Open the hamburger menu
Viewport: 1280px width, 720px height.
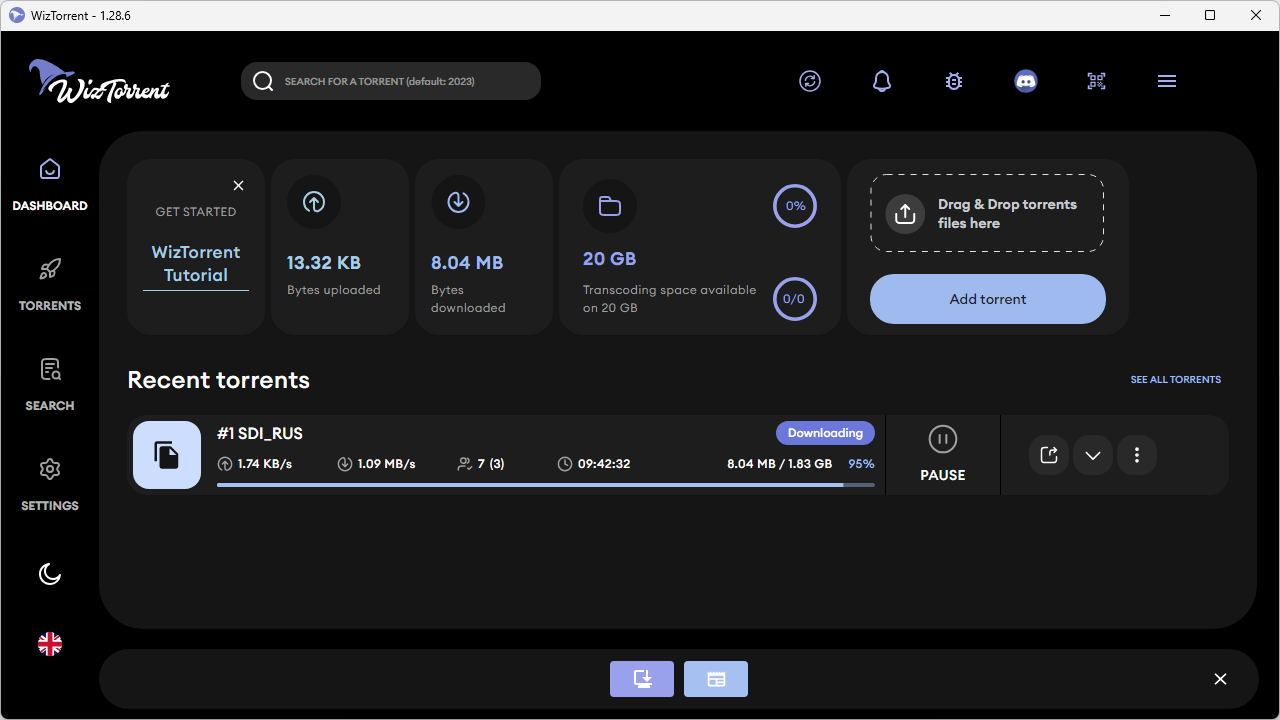[1167, 81]
